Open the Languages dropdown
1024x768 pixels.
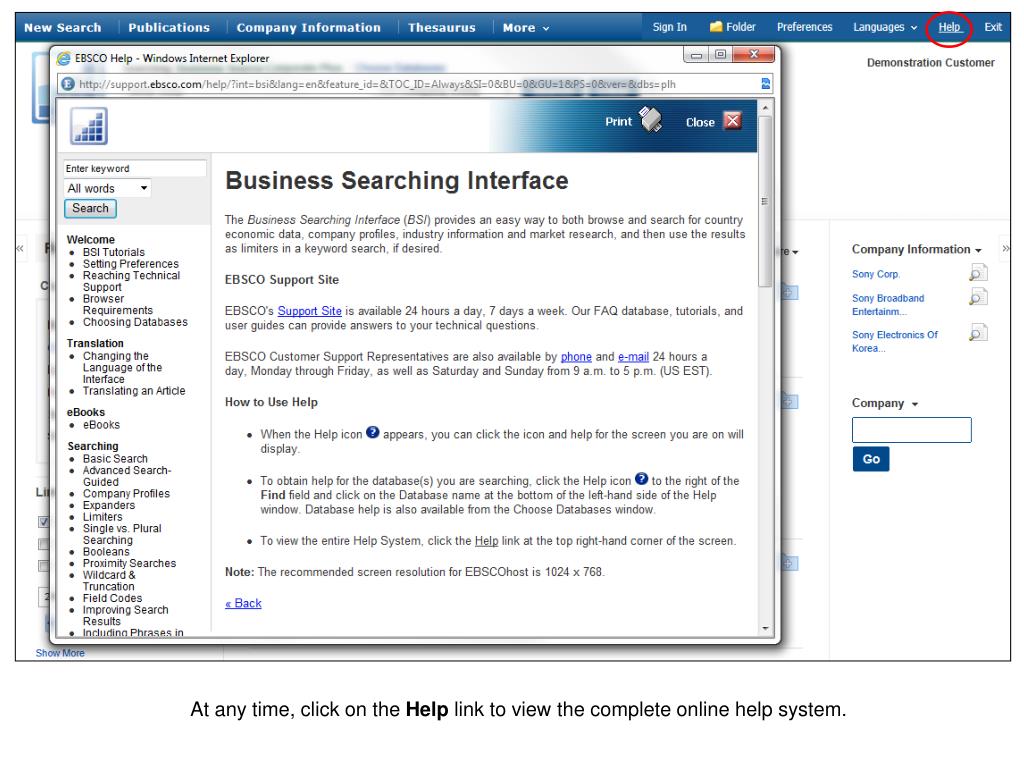coord(885,27)
